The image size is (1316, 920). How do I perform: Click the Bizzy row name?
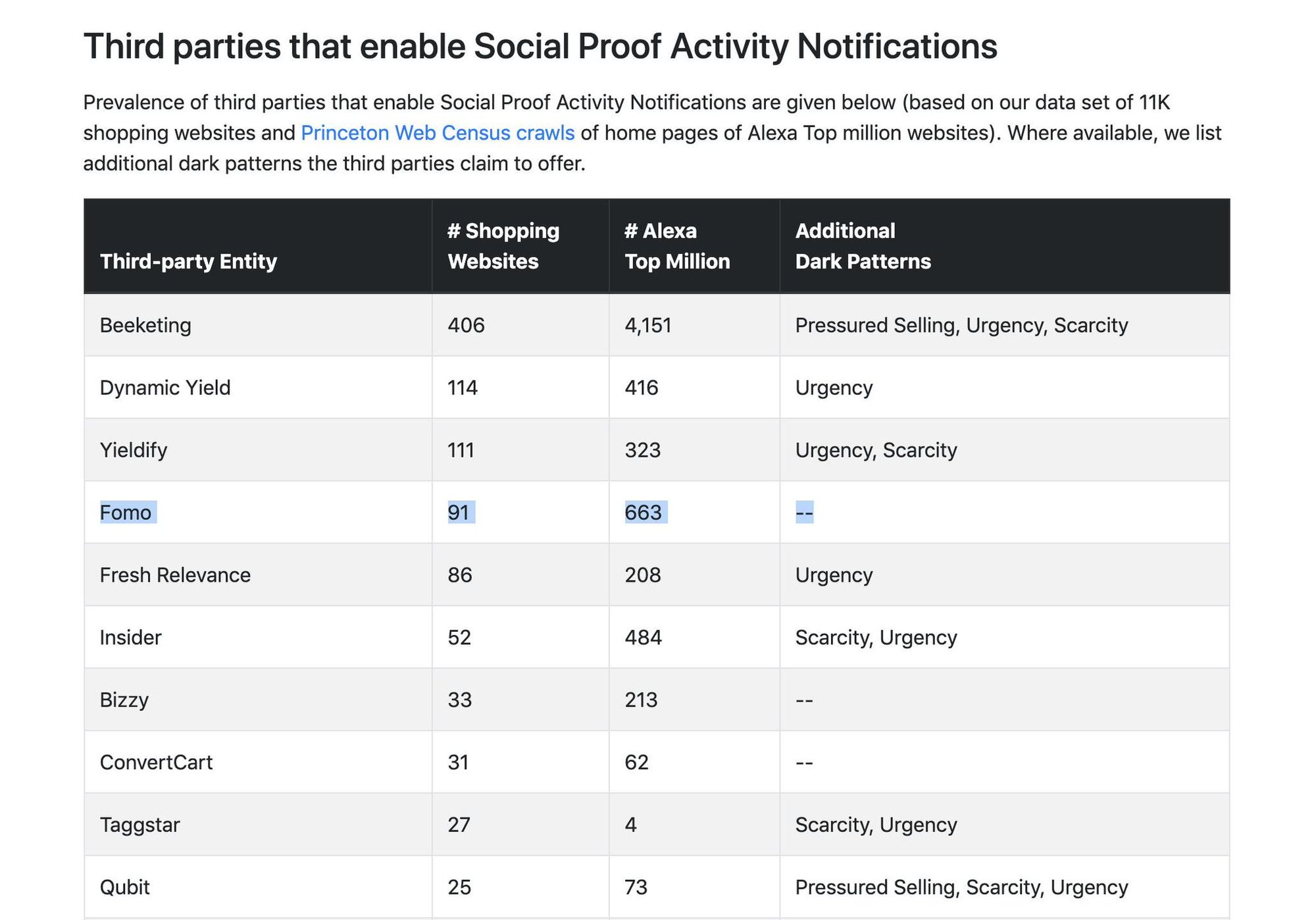(124, 700)
